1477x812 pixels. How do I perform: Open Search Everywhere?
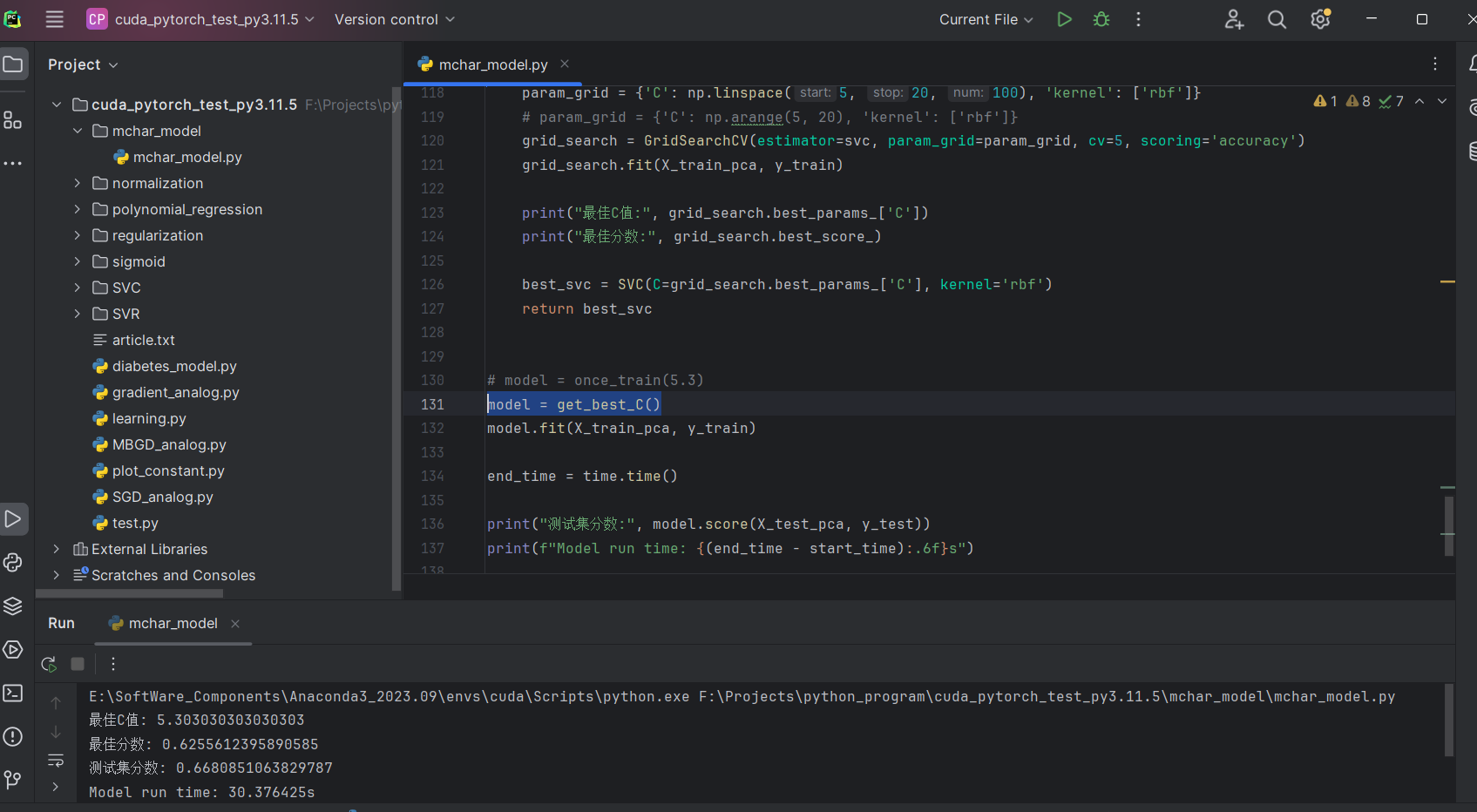click(x=1277, y=19)
